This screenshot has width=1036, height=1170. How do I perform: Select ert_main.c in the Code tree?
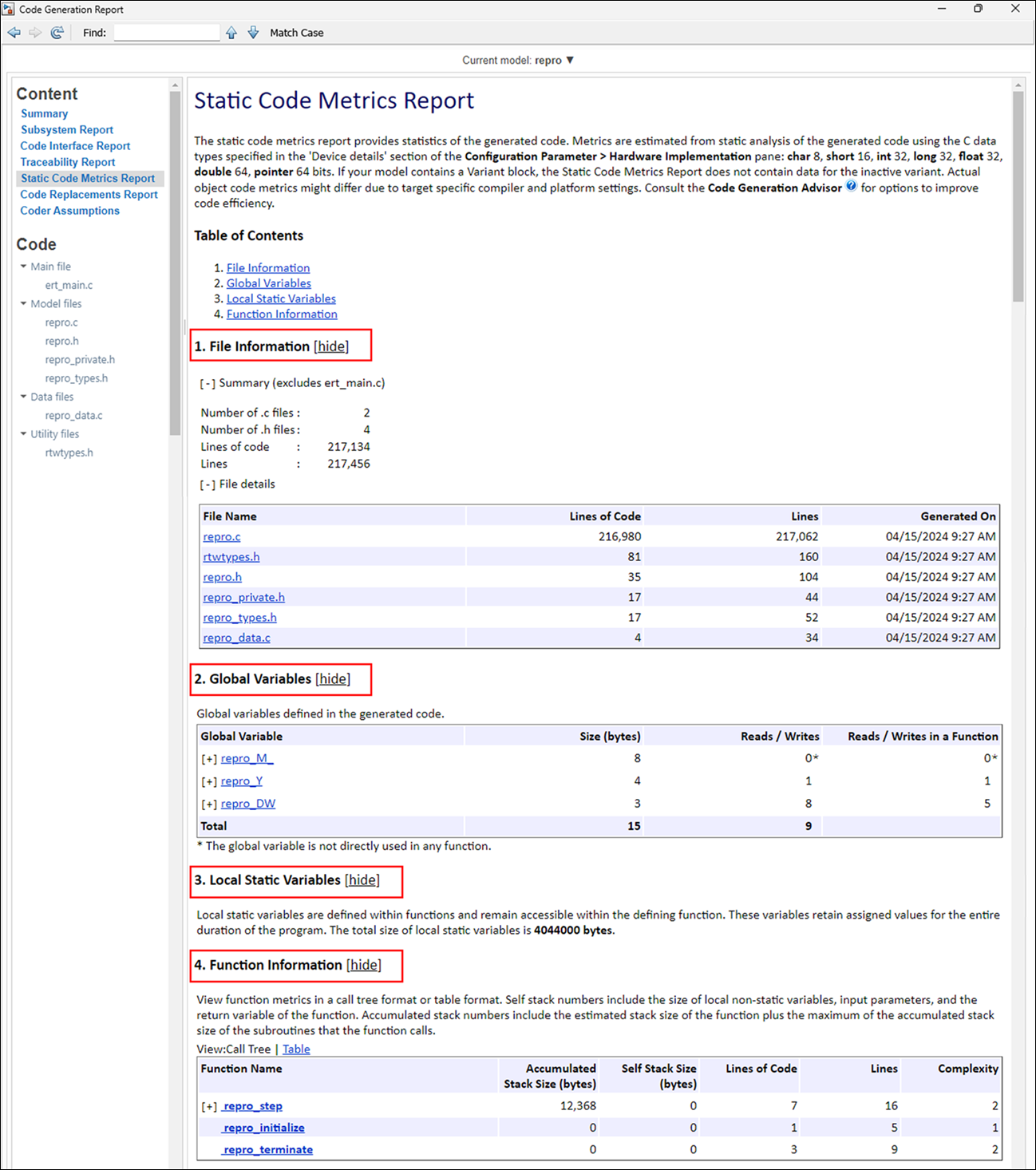tap(69, 285)
